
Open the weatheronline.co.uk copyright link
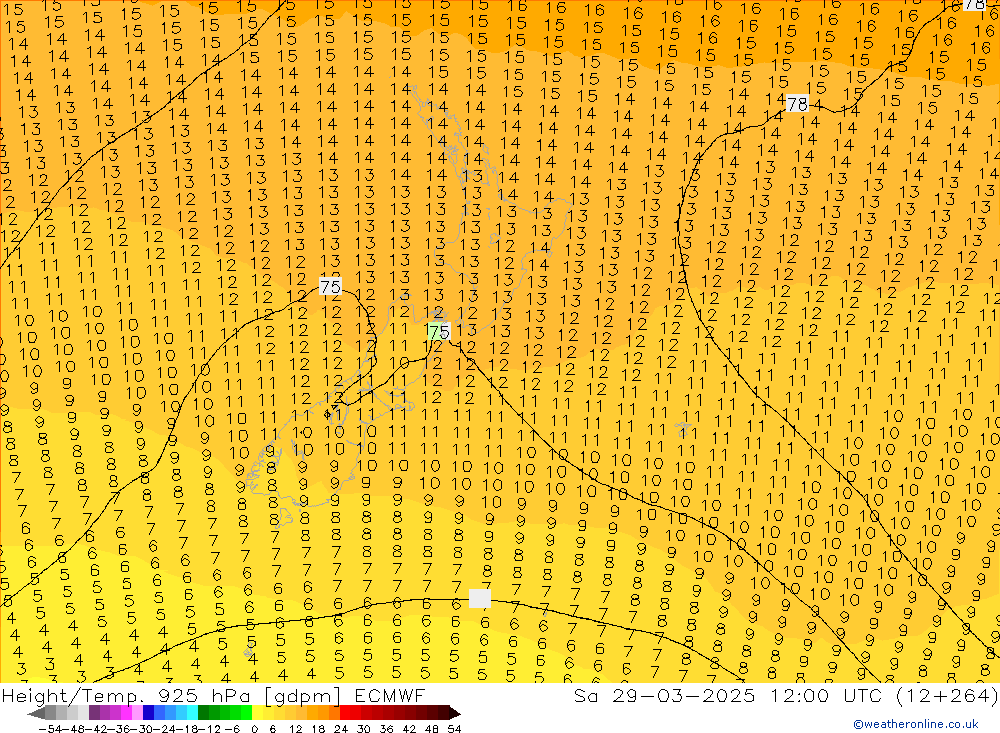click(x=916, y=723)
